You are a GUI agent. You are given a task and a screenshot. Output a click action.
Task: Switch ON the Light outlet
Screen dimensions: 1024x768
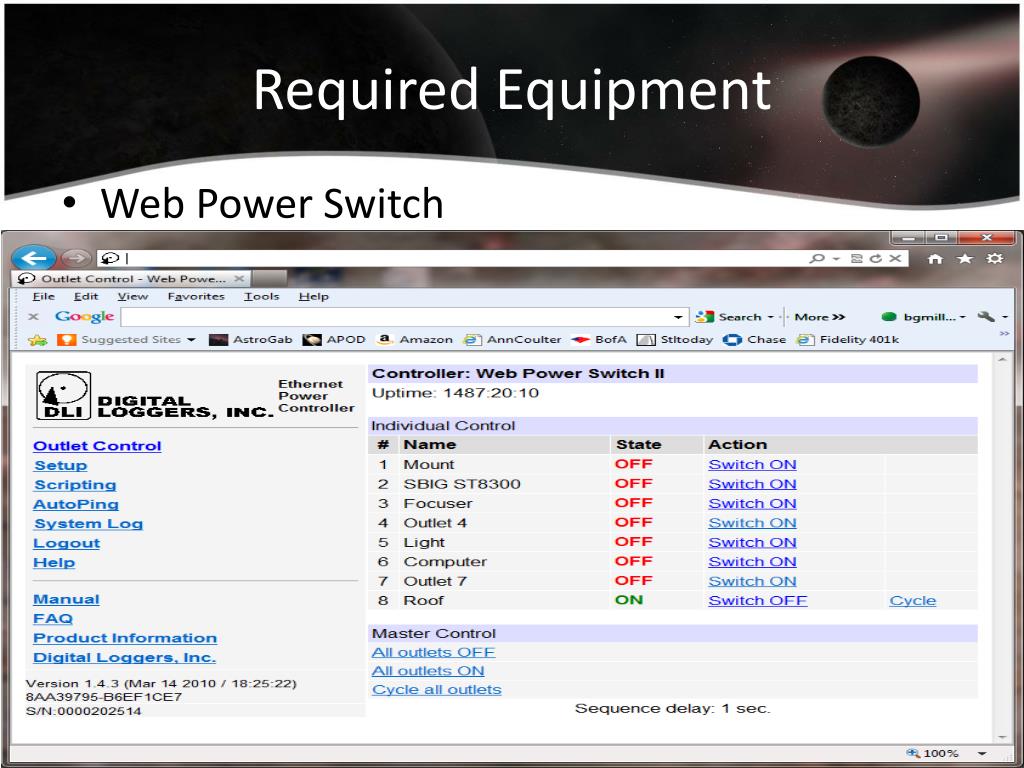(x=752, y=542)
